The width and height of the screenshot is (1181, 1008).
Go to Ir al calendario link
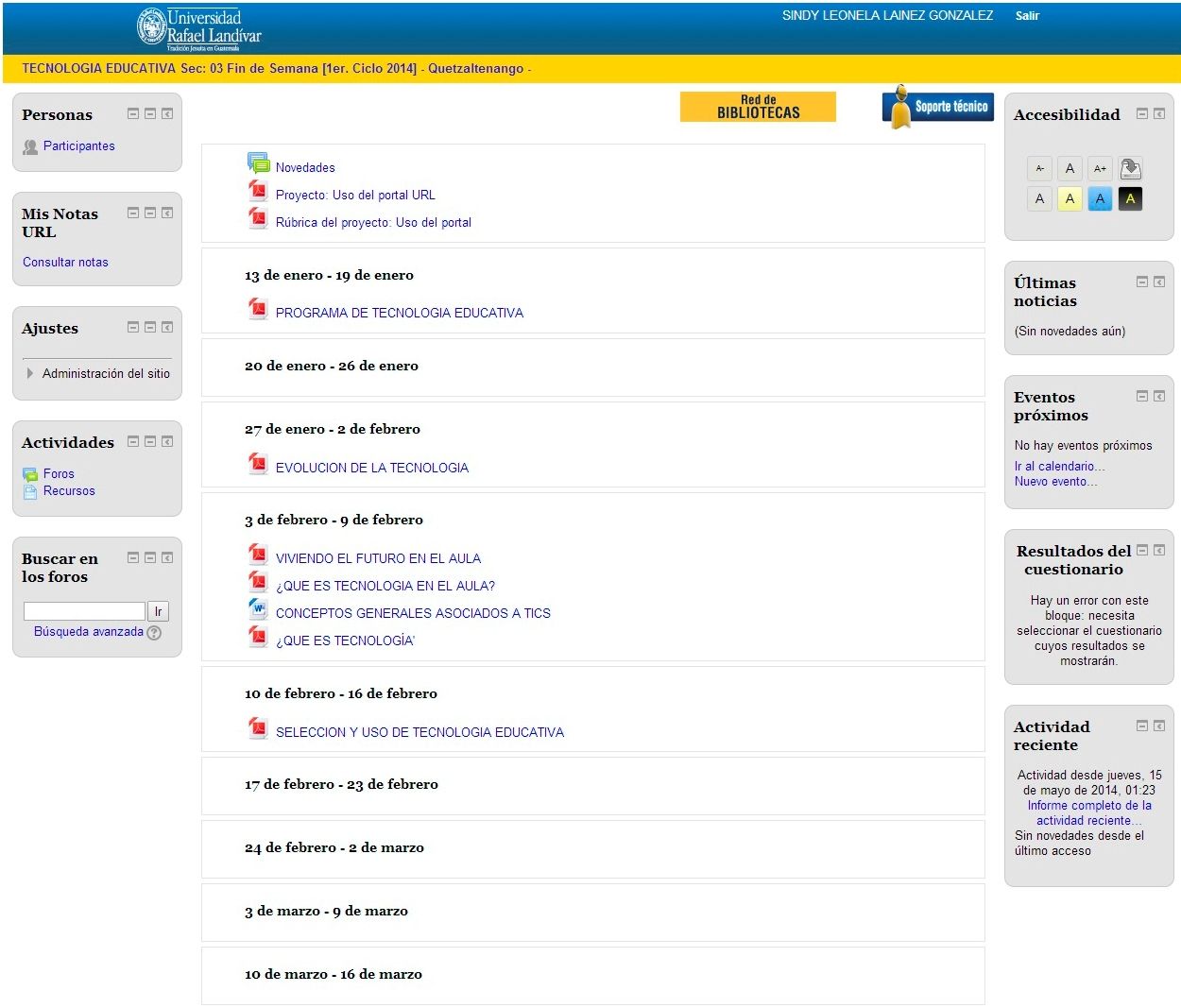tap(1059, 467)
